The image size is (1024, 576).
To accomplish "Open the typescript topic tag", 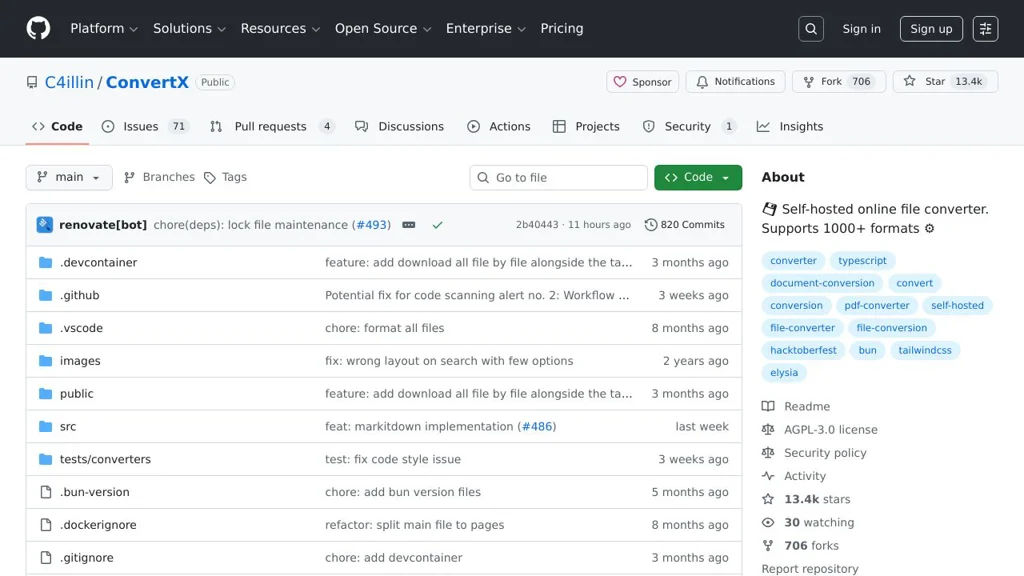I will pyautogui.click(x=860, y=260).
